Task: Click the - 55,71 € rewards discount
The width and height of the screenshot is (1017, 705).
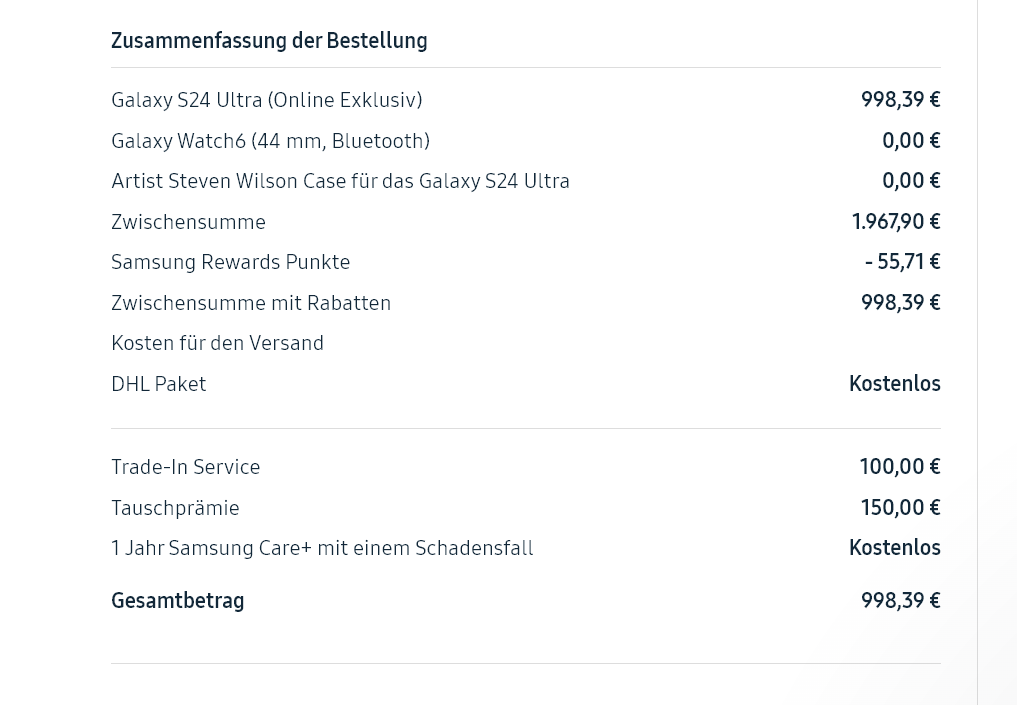Action: [x=902, y=262]
